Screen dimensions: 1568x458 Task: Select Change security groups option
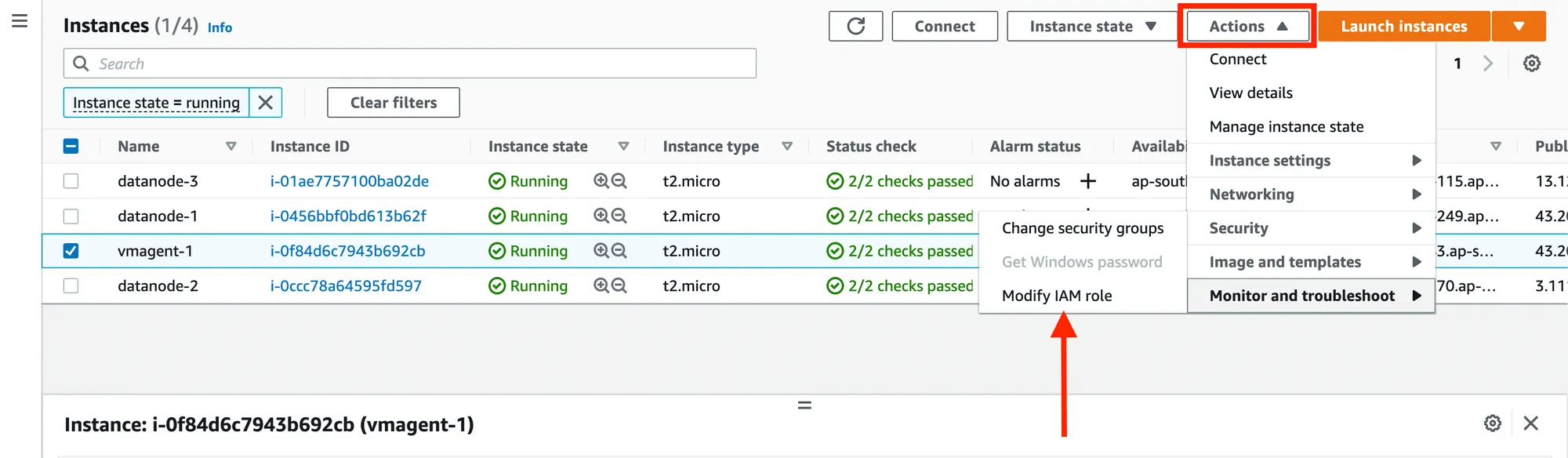1082,228
